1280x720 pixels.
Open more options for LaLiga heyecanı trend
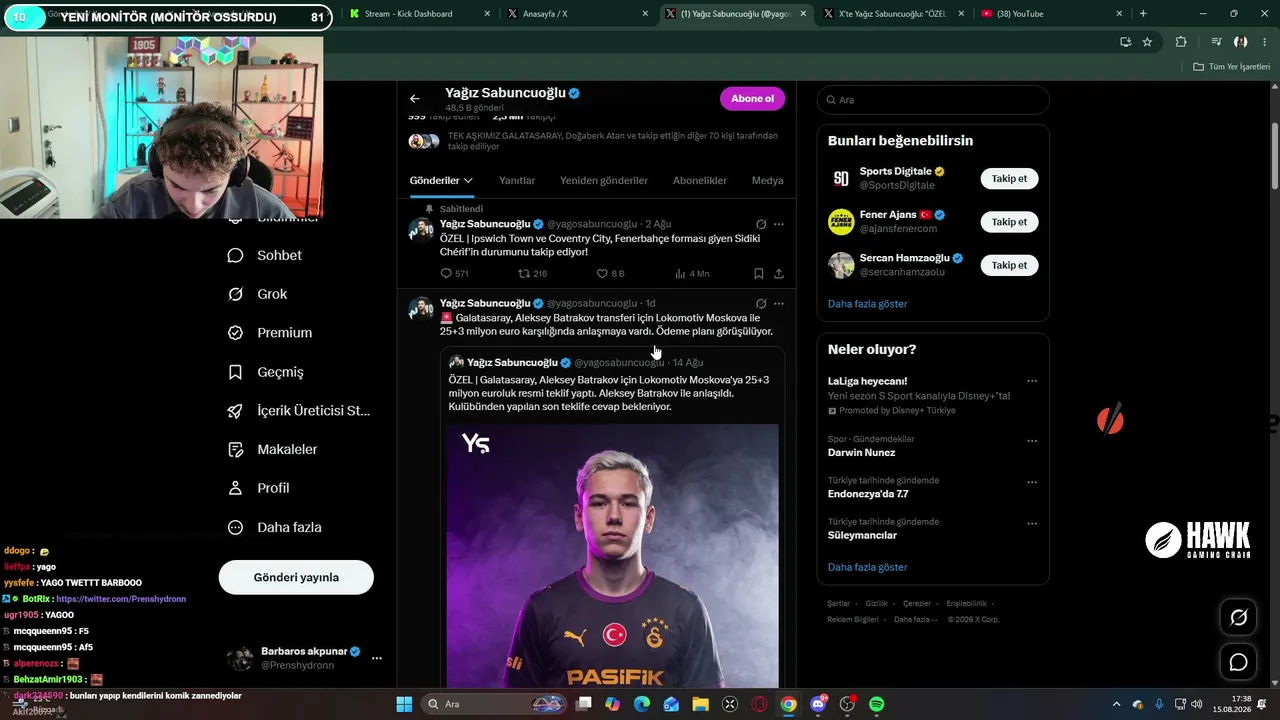point(1032,381)
